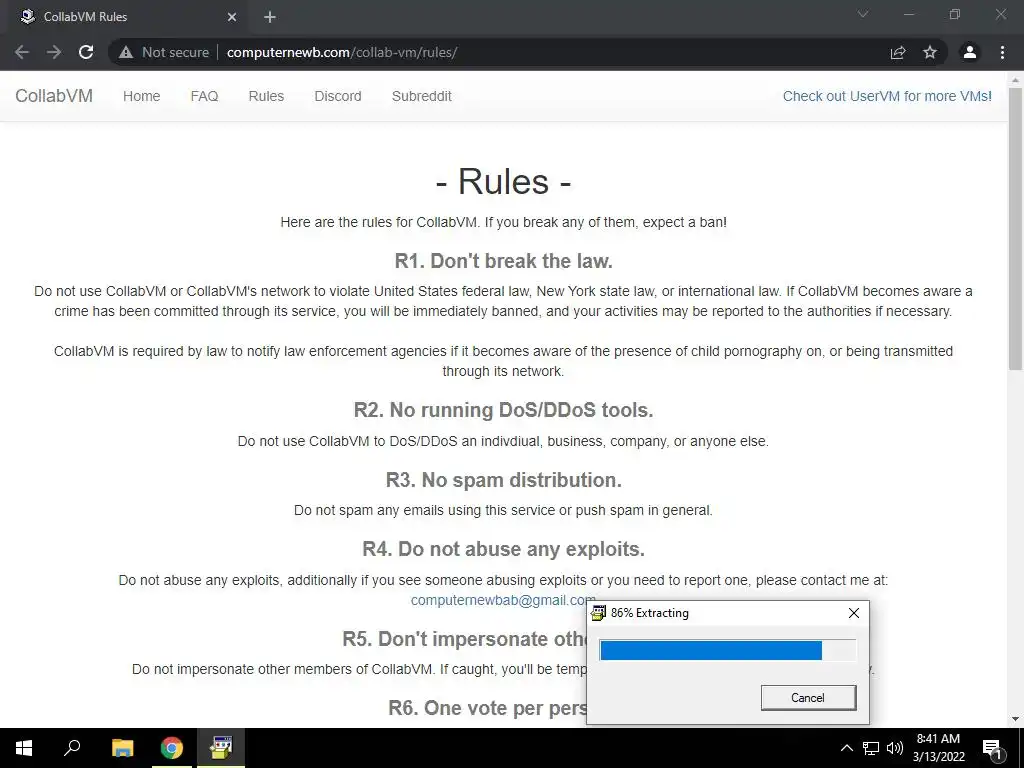Cancel the extraction

pos(808,697)
